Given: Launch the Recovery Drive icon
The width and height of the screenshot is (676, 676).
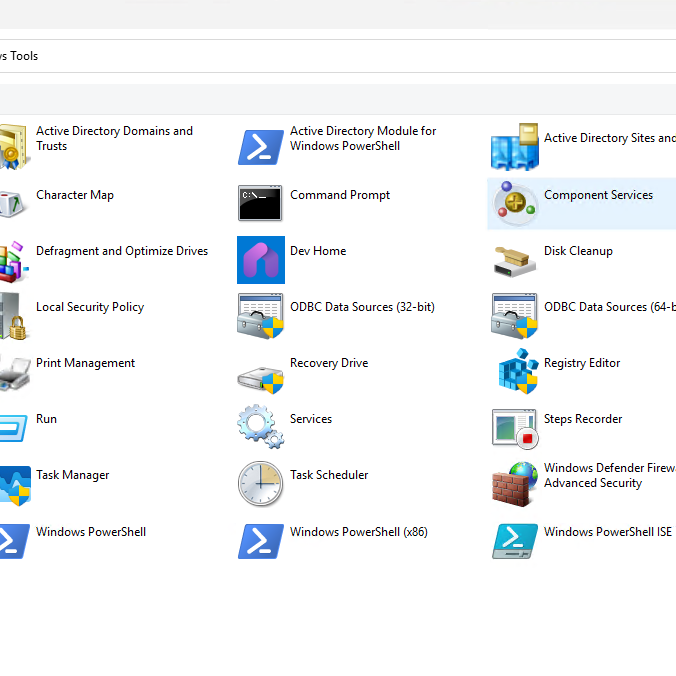Looking at the screenshot, I should point(260,379).
